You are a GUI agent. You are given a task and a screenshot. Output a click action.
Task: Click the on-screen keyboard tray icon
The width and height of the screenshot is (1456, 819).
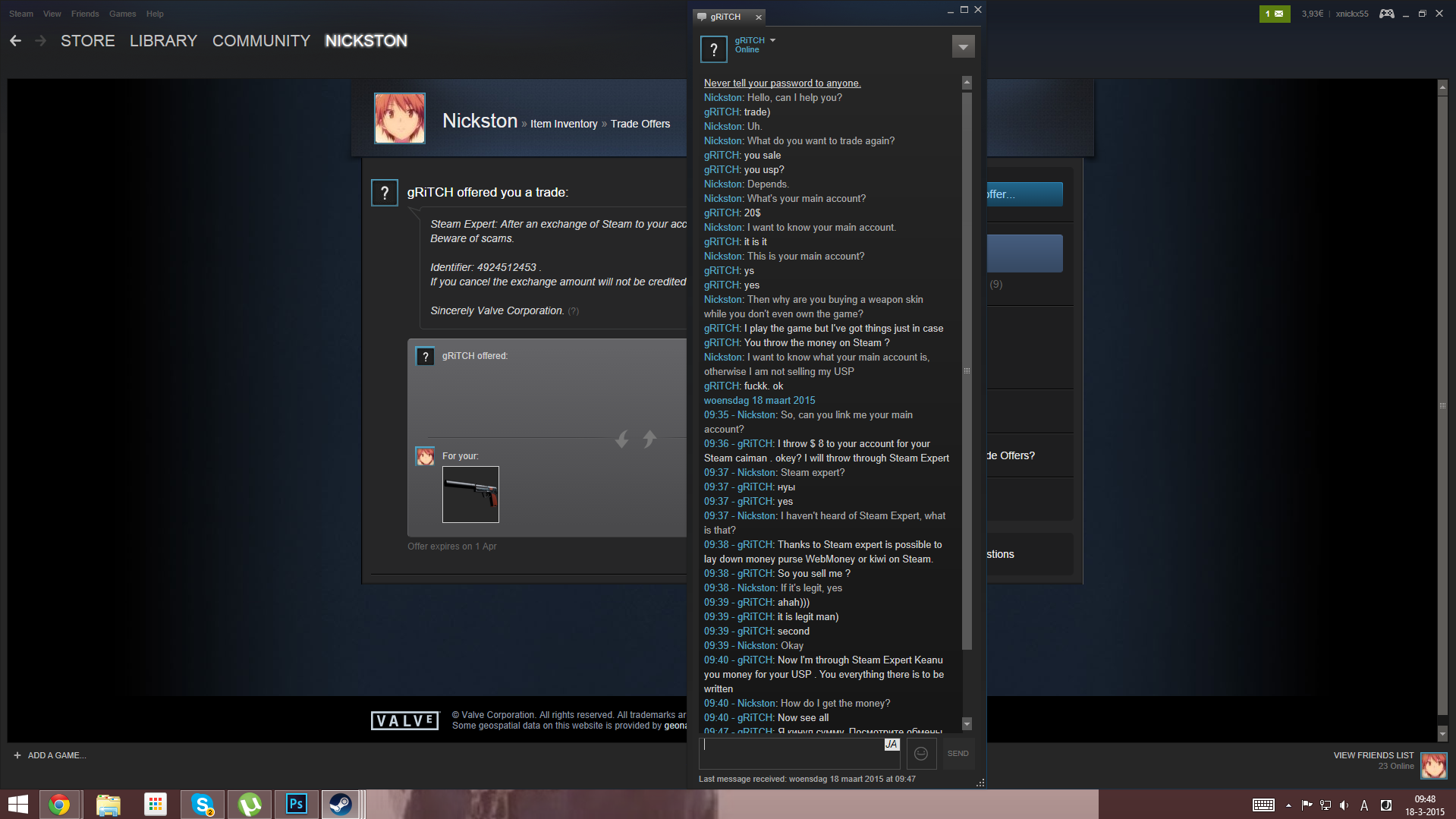pos(1263,805)
